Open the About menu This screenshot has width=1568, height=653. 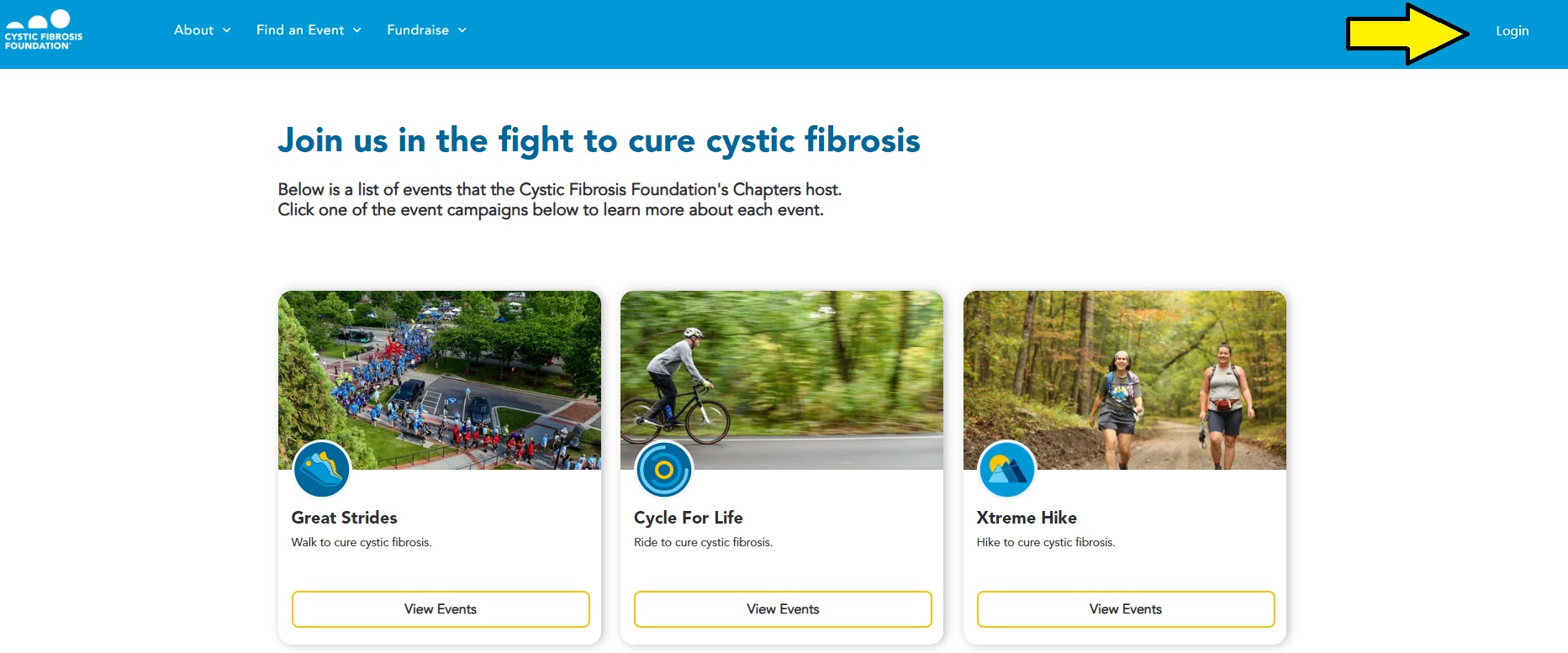tap(194, 30)
